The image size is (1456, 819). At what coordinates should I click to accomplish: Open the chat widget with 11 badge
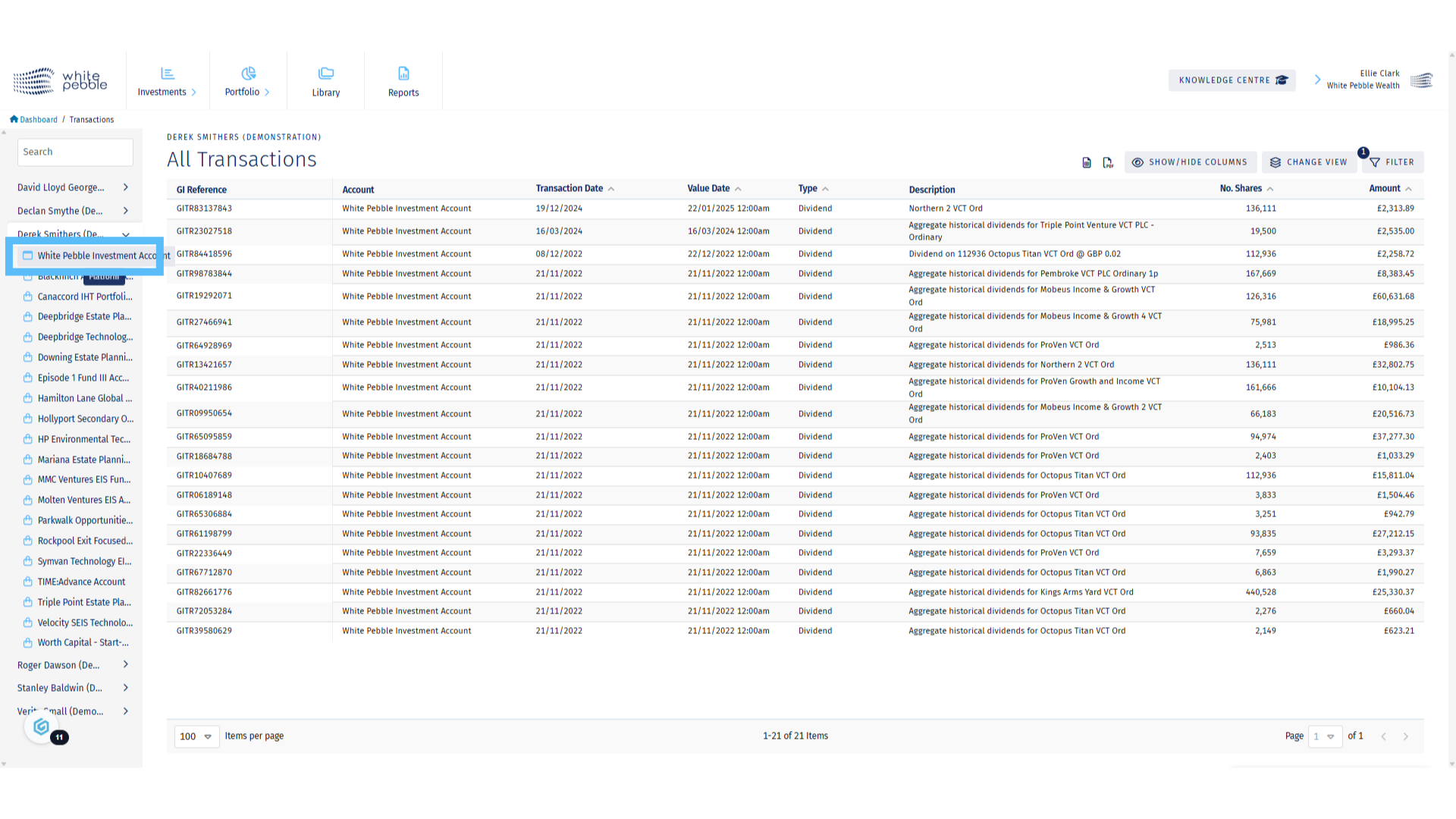point(42,727)
